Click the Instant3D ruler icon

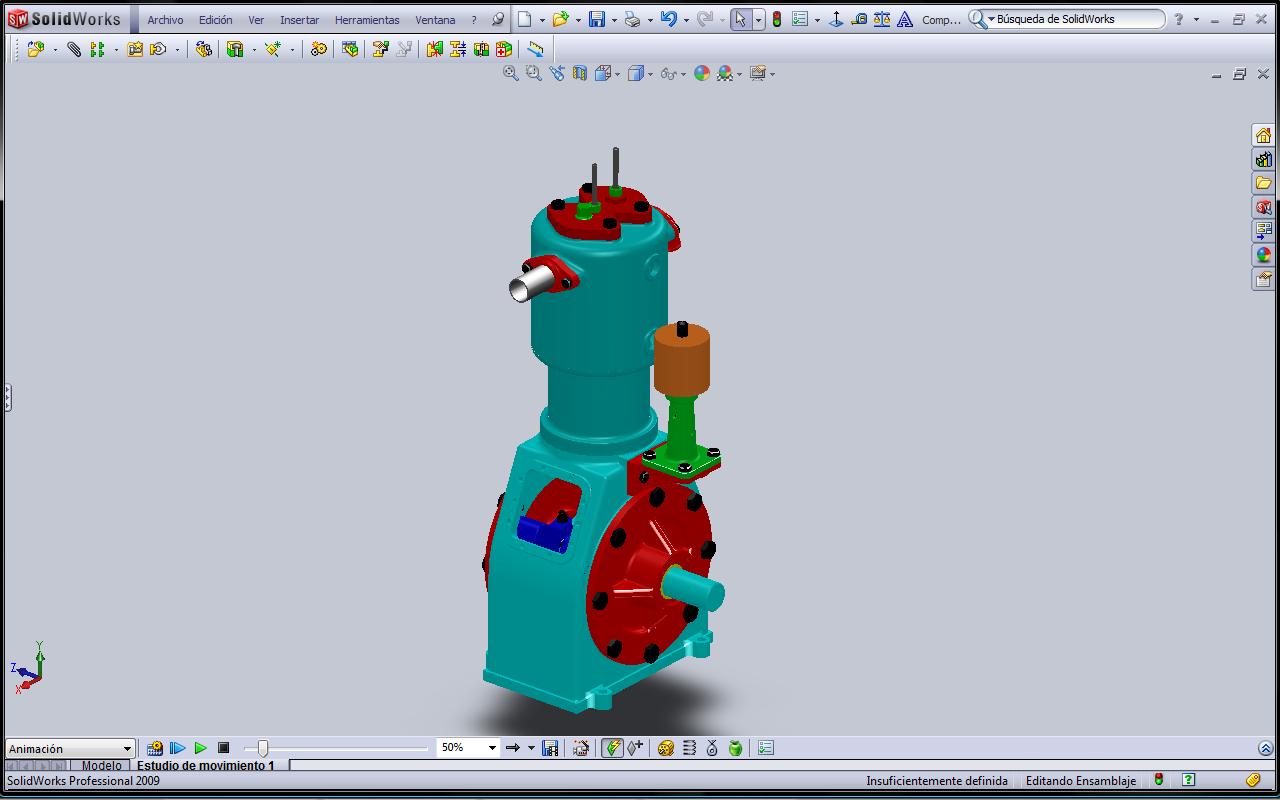tap(535, 49)
